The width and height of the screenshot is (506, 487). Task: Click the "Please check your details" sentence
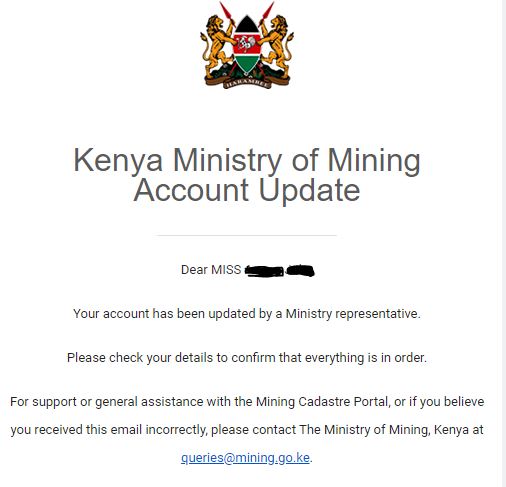(x=247, y=358)
